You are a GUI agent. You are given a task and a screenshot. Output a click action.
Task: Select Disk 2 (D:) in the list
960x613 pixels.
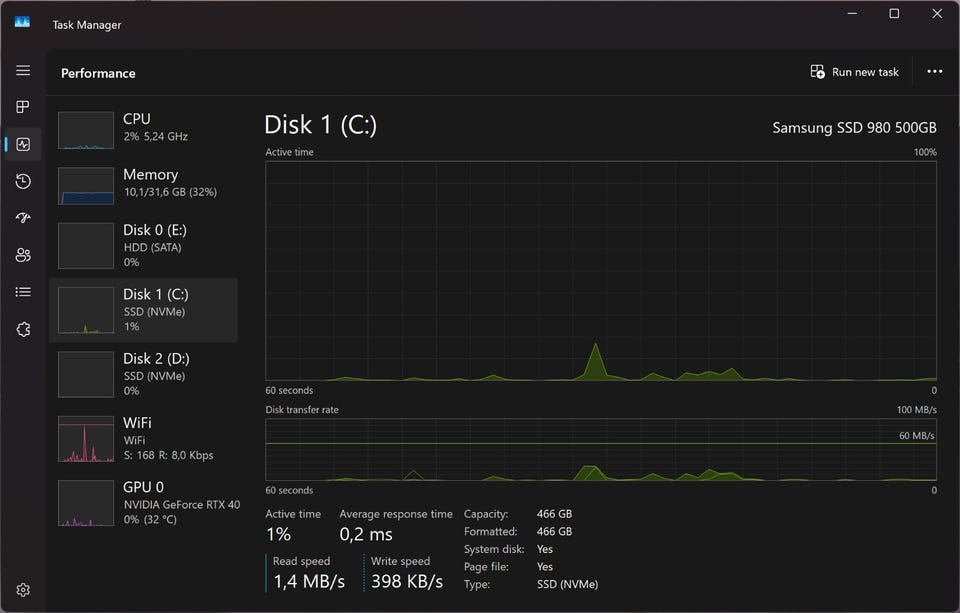144,374
